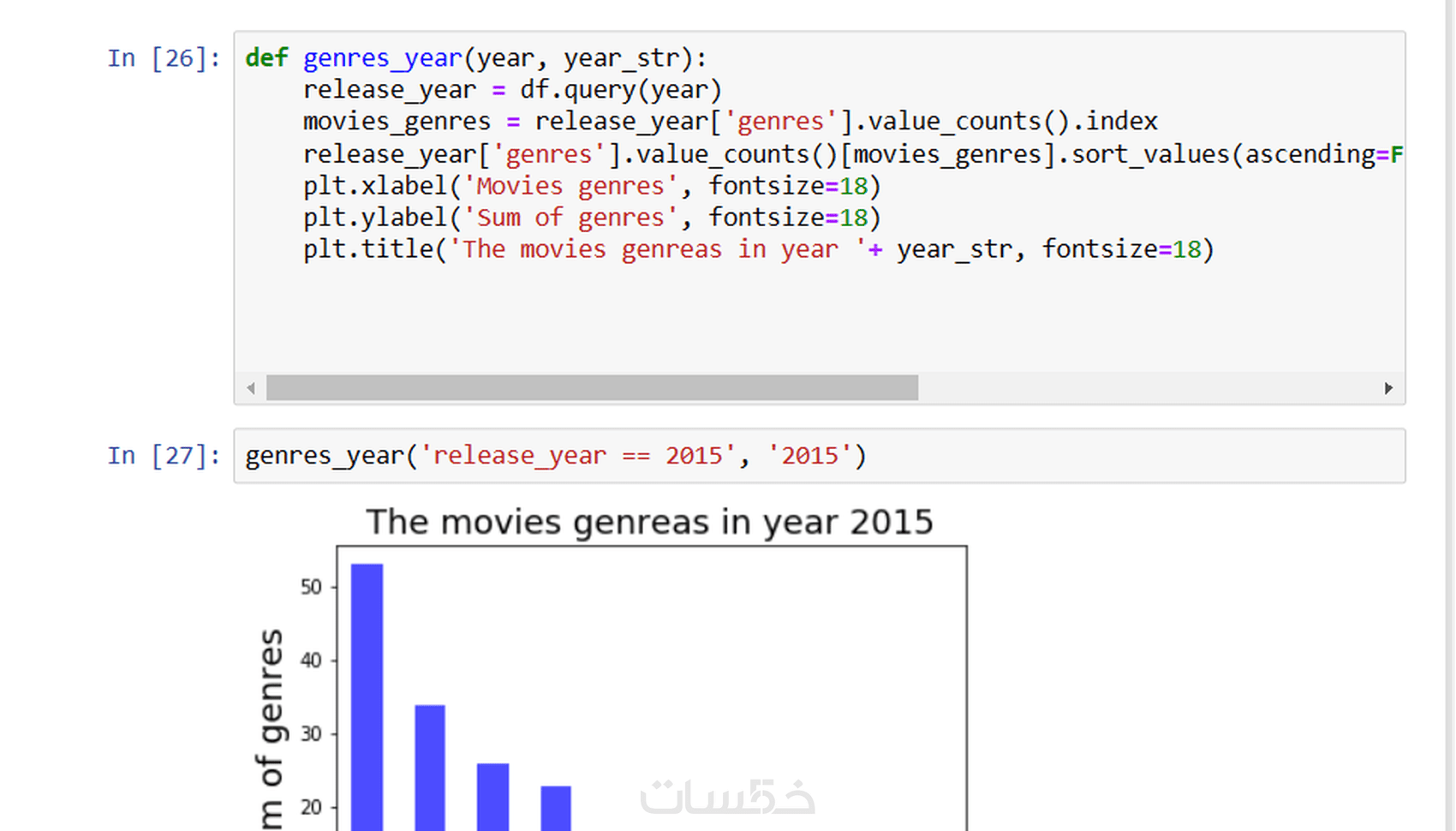1456x831 pixels.
Task: Click the rotated y-axis label 'Sum of genres'
Action: coord(271,729)
